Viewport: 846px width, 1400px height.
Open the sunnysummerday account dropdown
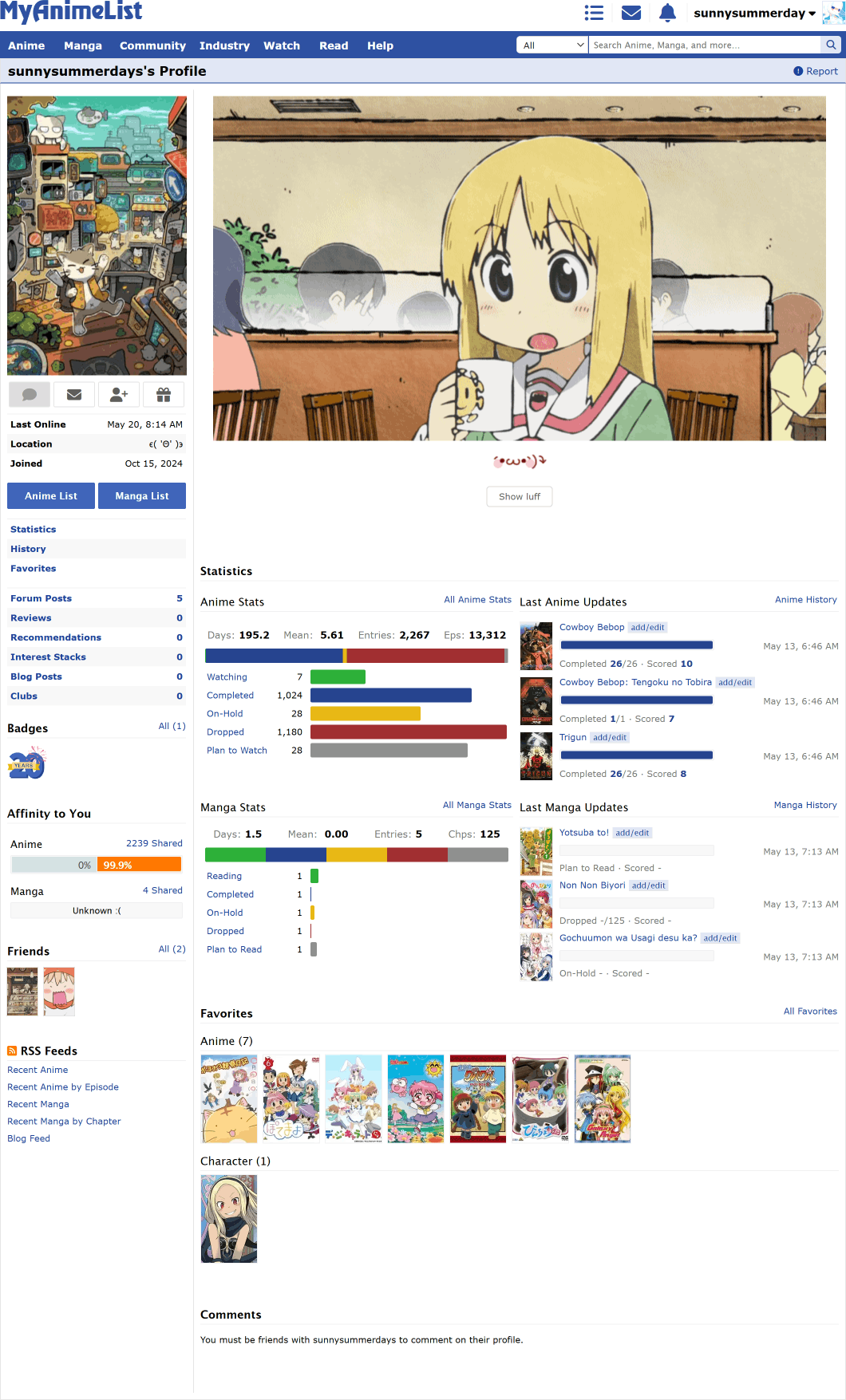[754, 13]
